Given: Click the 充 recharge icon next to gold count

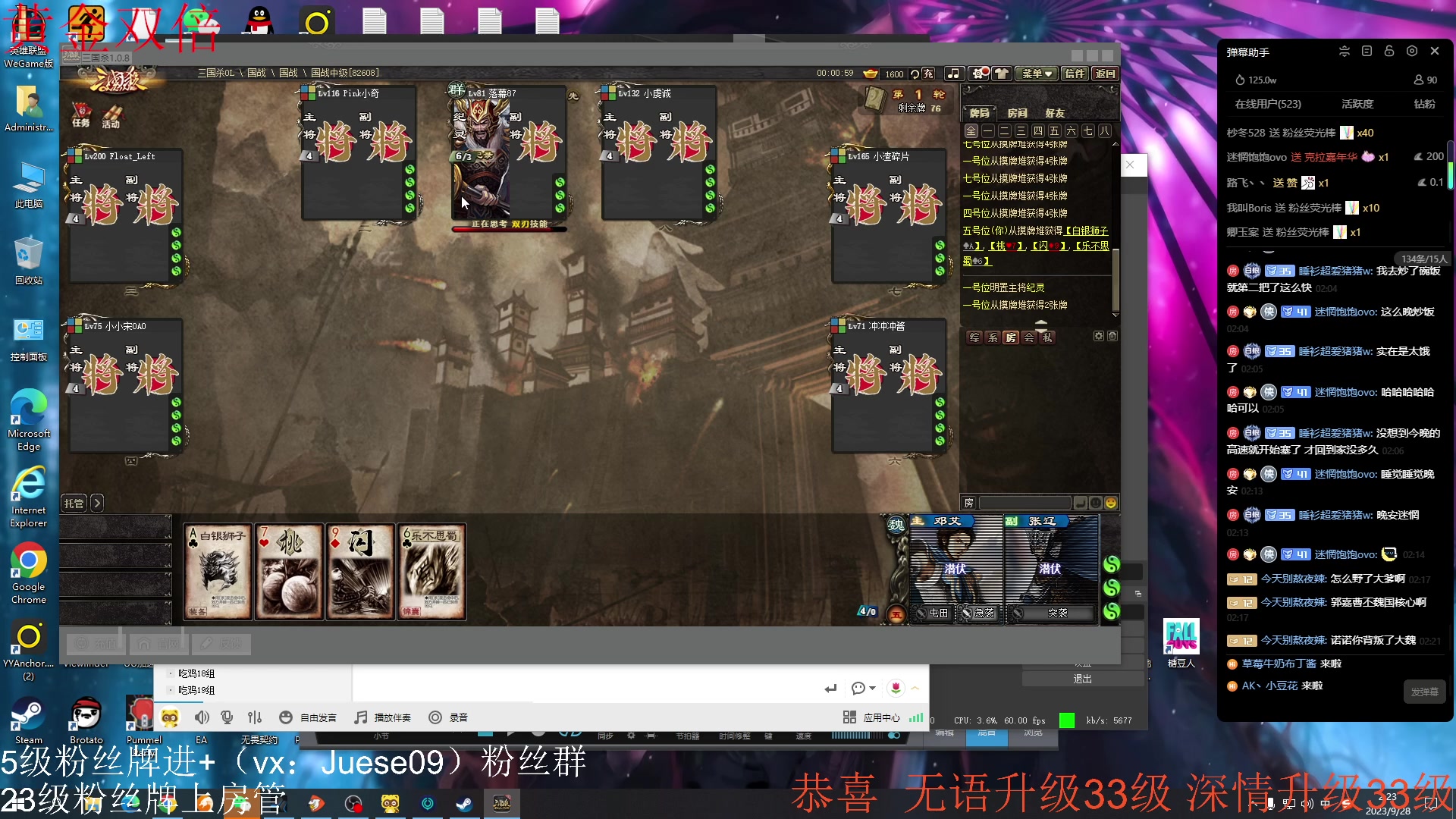Looking at the screenshot, I should [927, 74].
